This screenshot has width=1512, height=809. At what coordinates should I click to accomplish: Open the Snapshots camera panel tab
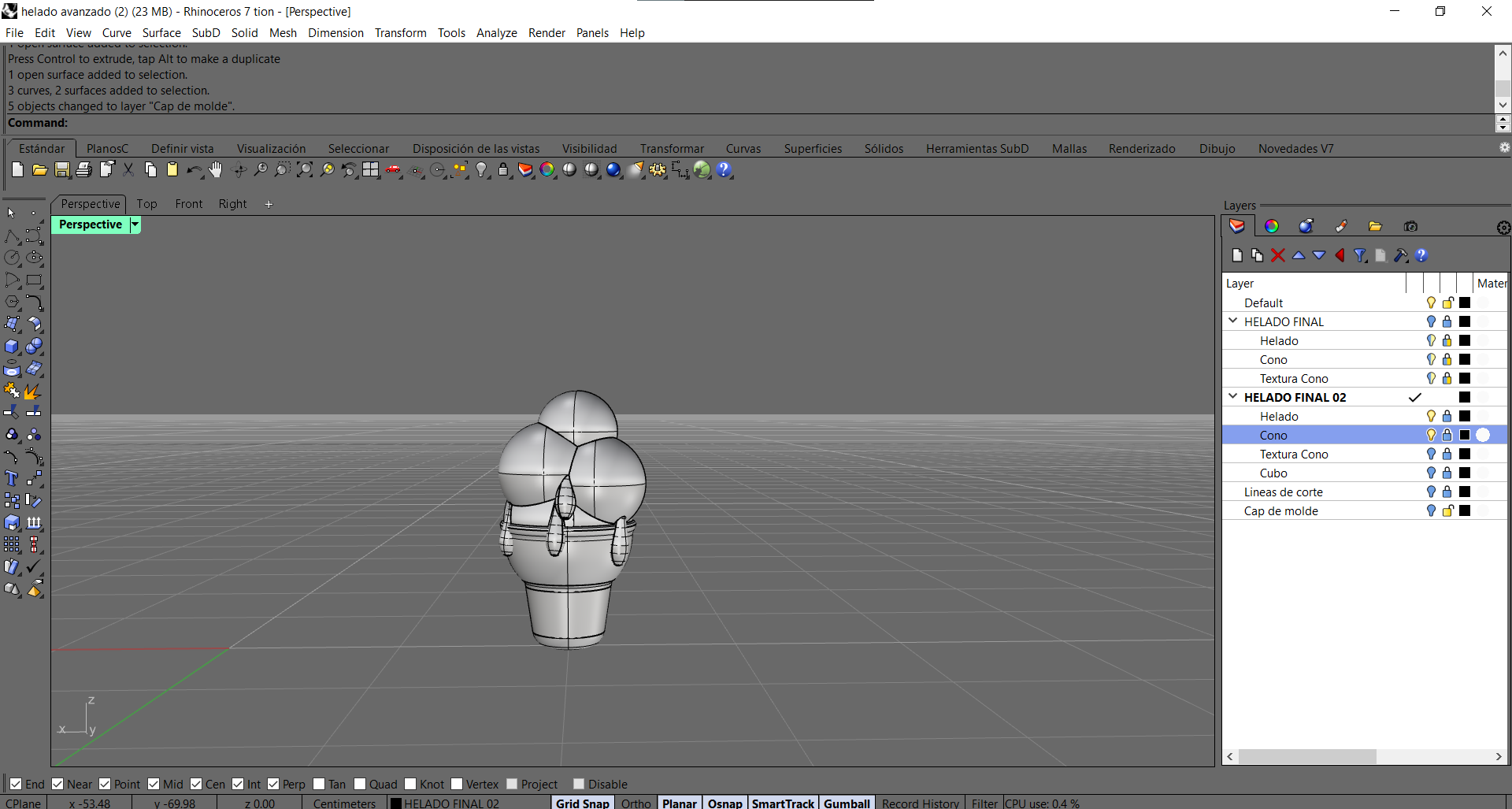1410,226
